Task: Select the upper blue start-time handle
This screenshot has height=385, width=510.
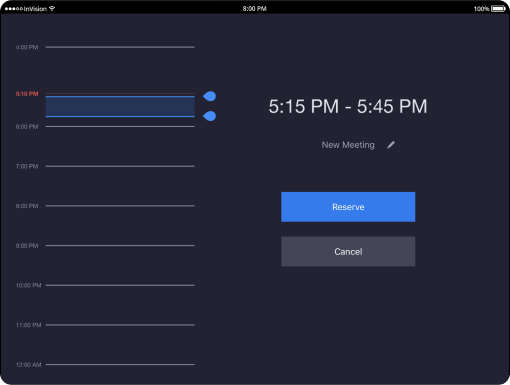Action: [210, 96]
